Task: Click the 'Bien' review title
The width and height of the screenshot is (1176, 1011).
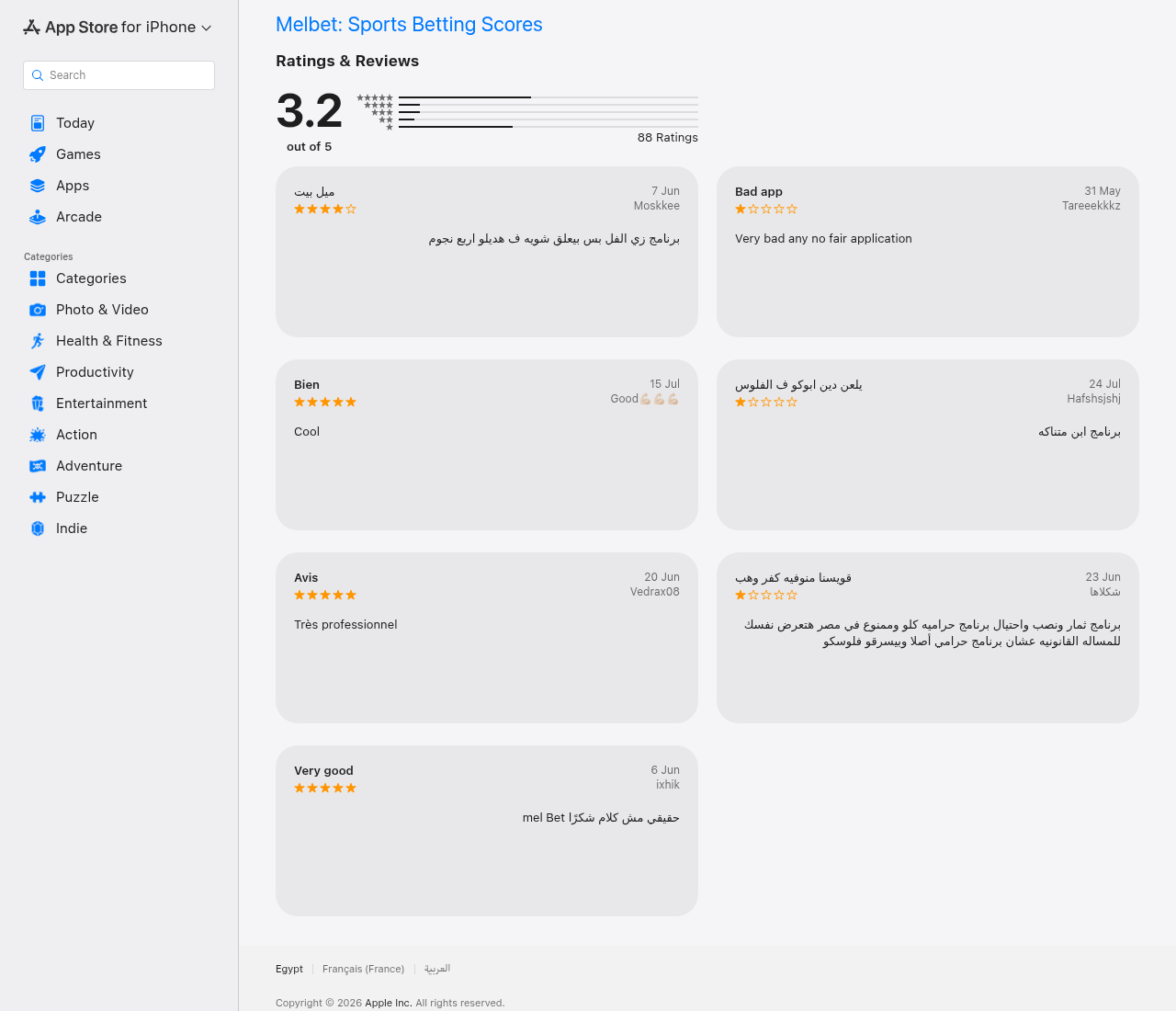Action: 307,385
